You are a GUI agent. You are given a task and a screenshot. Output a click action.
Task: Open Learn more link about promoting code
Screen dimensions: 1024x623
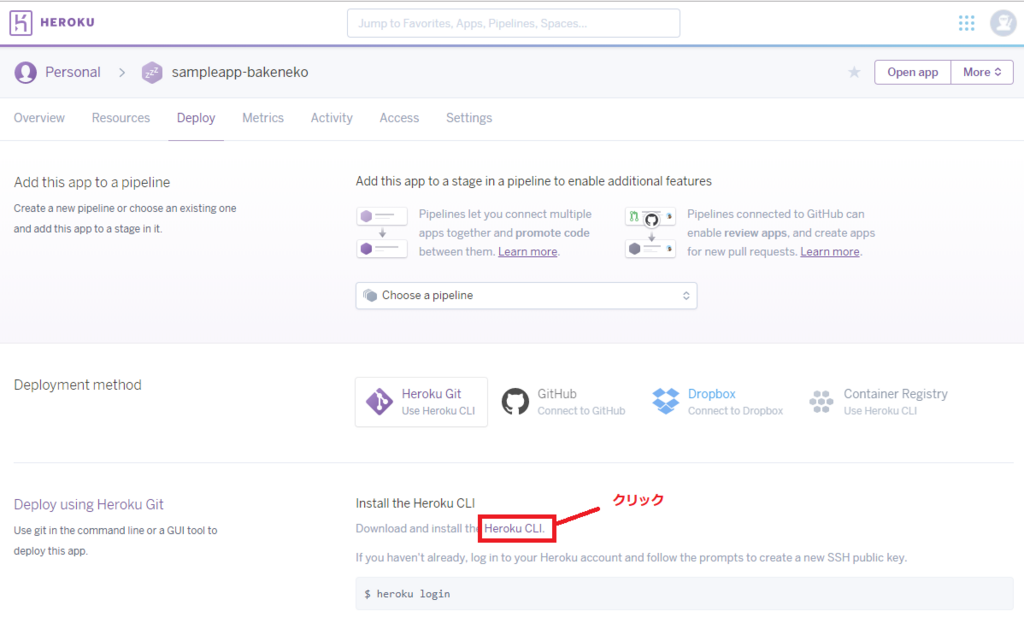click(x=528, y=252)
